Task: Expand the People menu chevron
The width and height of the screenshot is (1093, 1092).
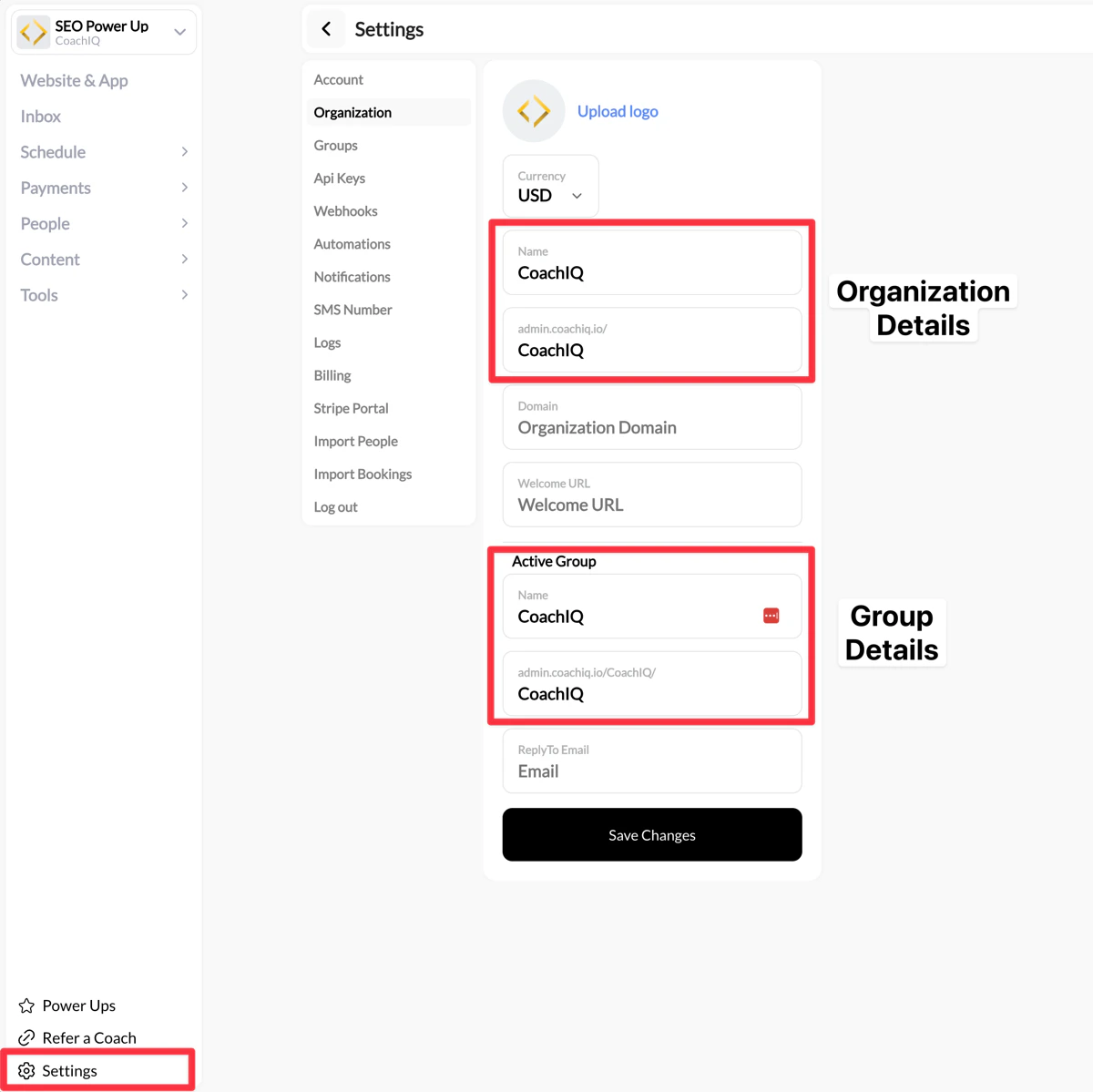Action: coord(185,223)
